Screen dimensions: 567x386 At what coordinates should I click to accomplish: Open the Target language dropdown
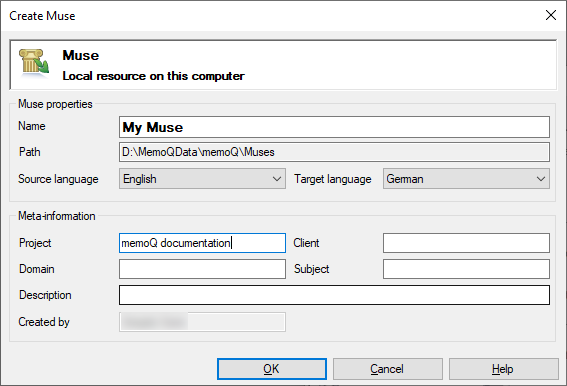point(466,179)
